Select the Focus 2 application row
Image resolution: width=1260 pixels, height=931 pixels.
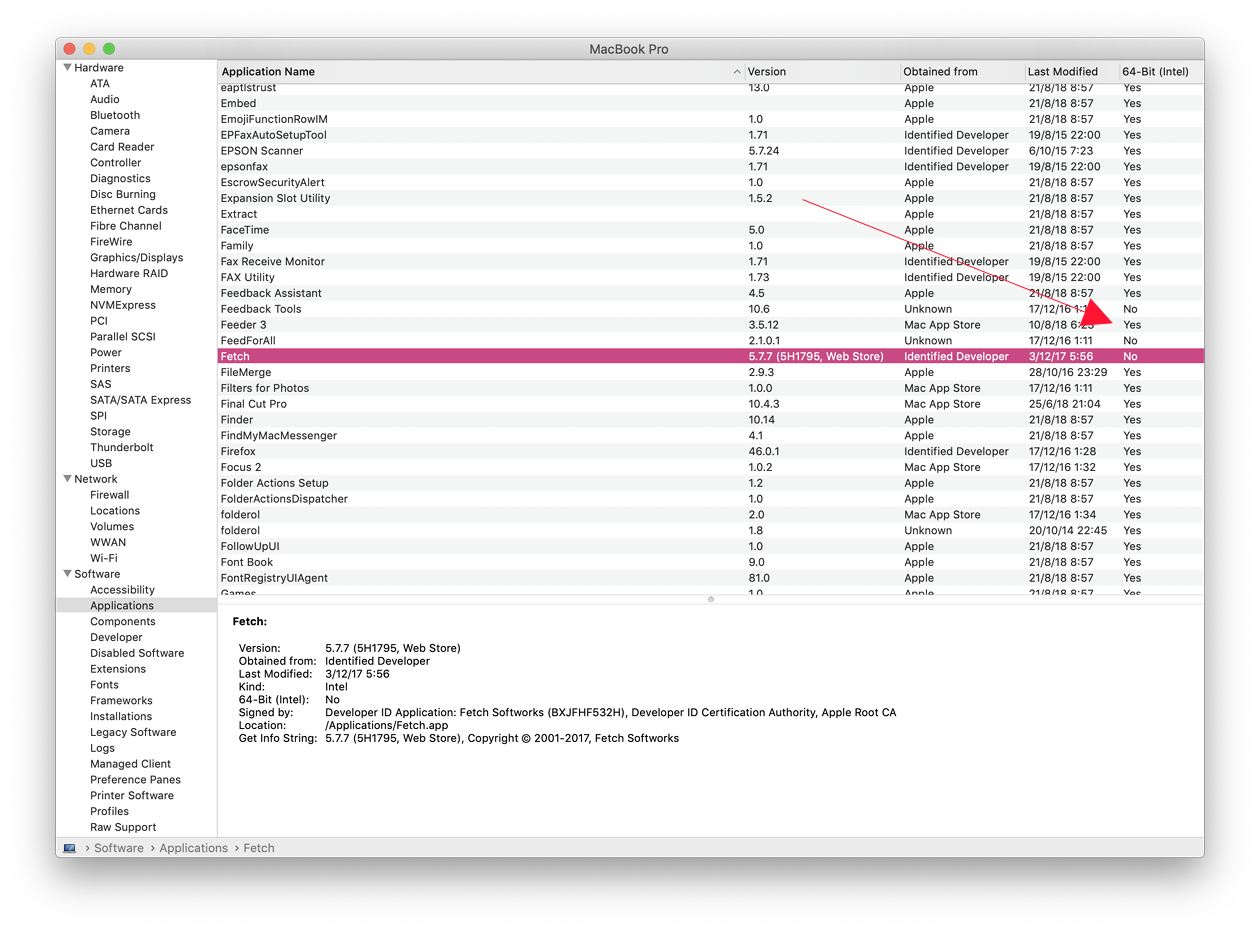point(711,467)
